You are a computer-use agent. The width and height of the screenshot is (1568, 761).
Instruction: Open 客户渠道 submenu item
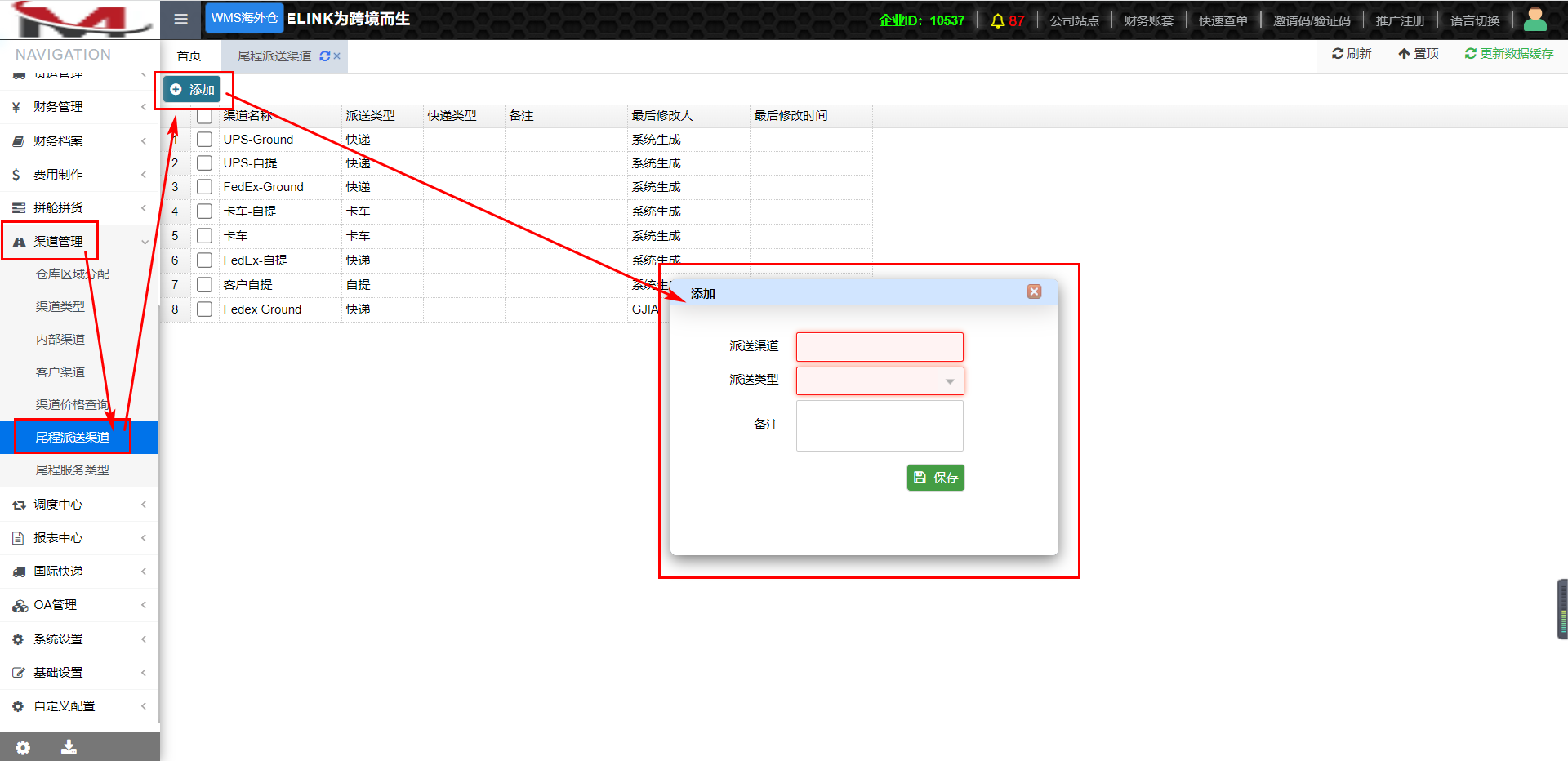[x=60, y=372]
